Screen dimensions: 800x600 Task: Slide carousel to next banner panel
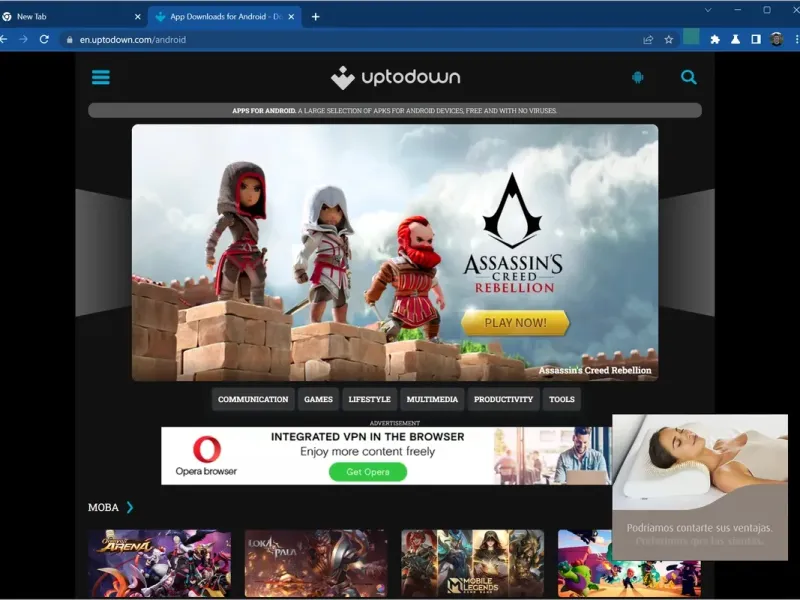(x=687, y=253)
